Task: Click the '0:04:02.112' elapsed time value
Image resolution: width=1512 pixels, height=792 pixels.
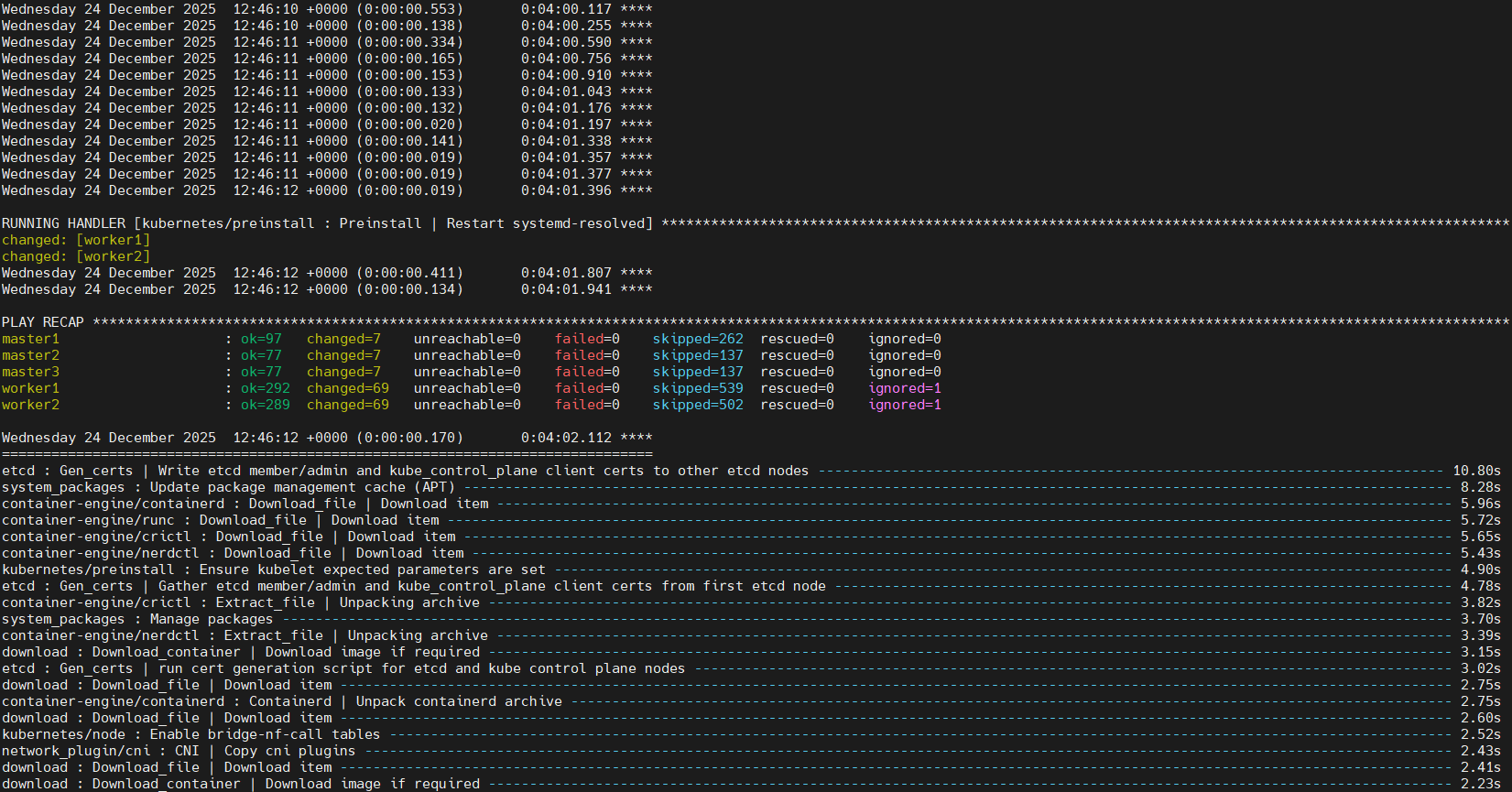Action: [566, 438]
